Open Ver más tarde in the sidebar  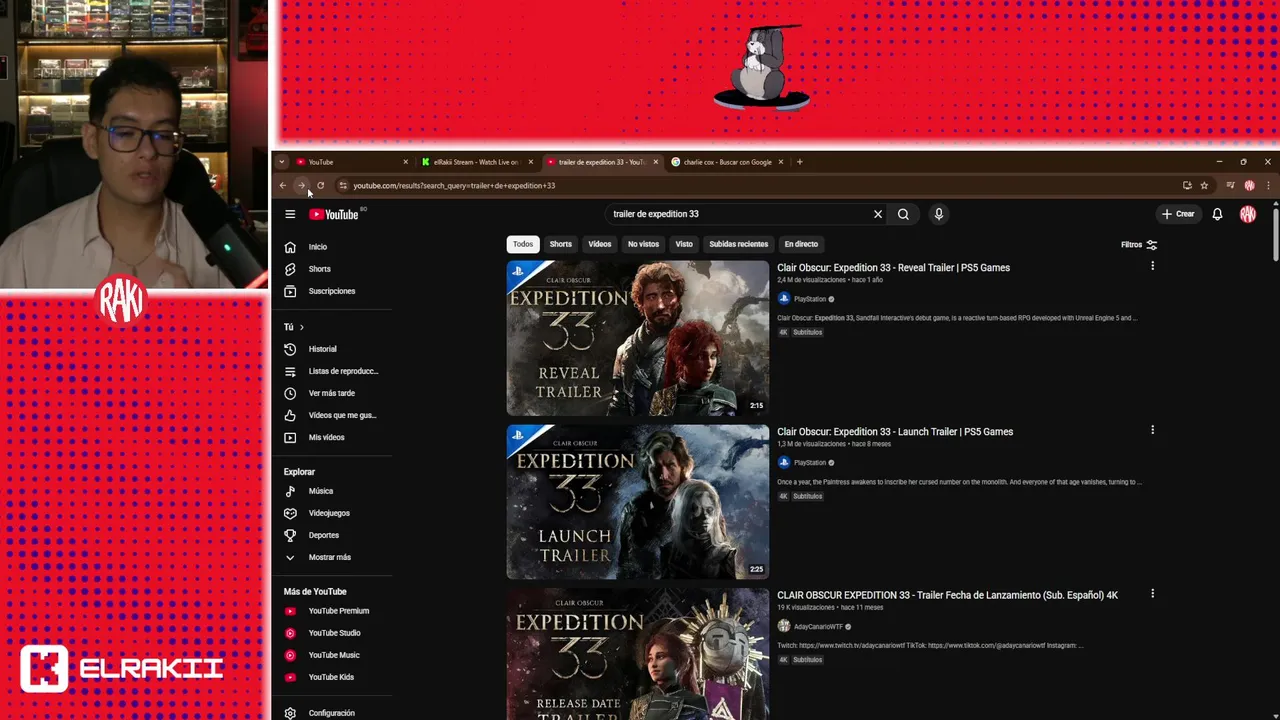point(332,393)
